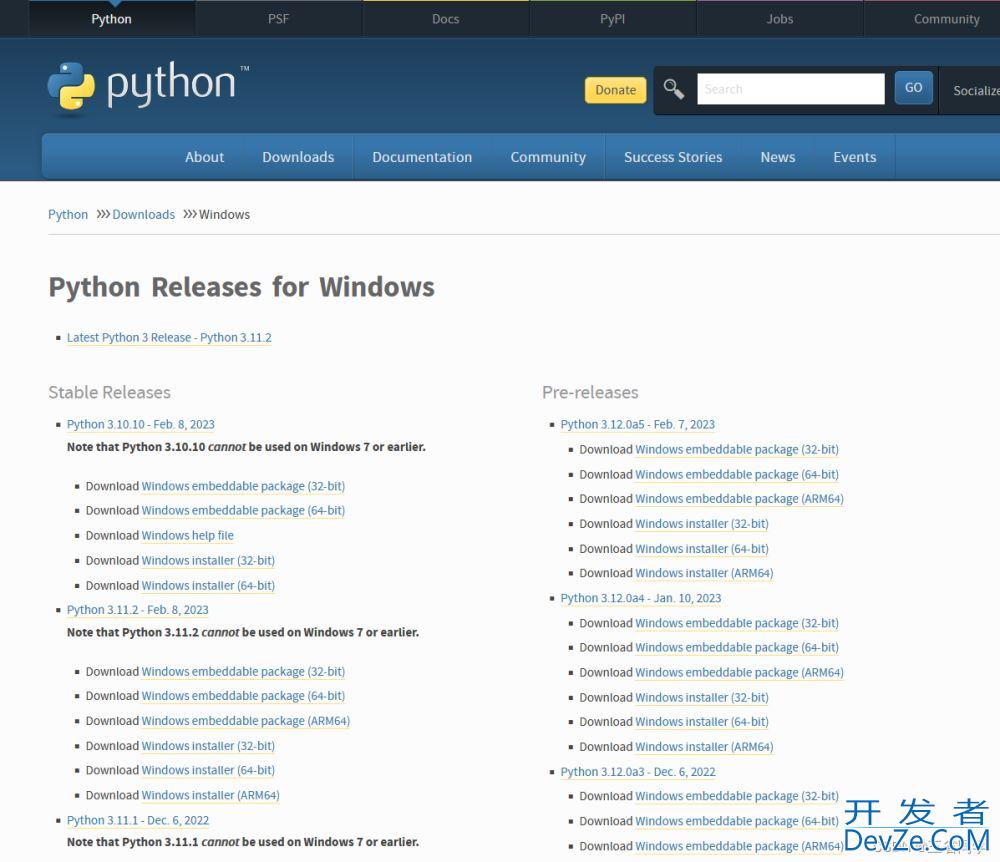Download 3.12.0a4 Windows installer (ARM64)

click(x=704, y=747)
